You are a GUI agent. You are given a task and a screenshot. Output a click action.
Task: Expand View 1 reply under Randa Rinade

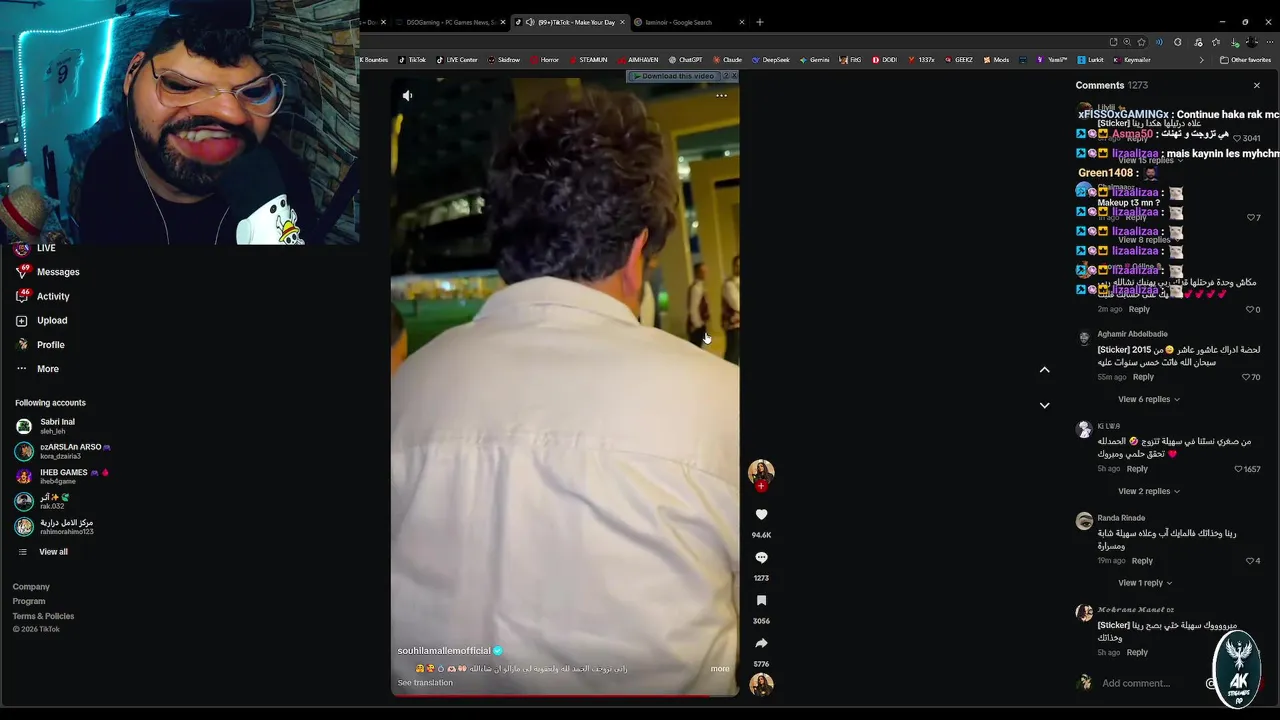(1145, 583)
